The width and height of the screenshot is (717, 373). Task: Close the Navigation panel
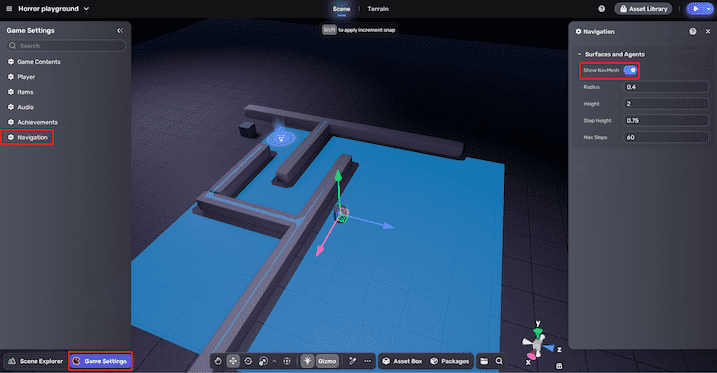pyautogui.click(x=708, y=32)
